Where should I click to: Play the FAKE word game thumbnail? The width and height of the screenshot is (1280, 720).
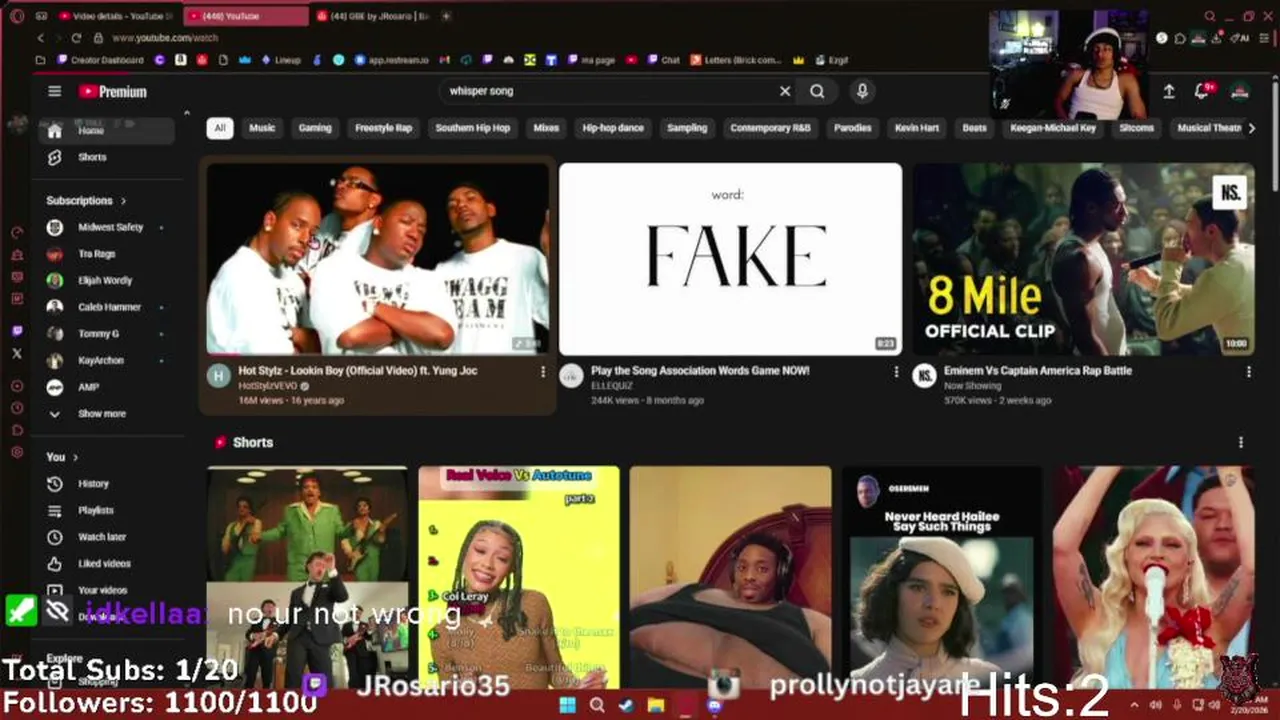click(730, 259)
